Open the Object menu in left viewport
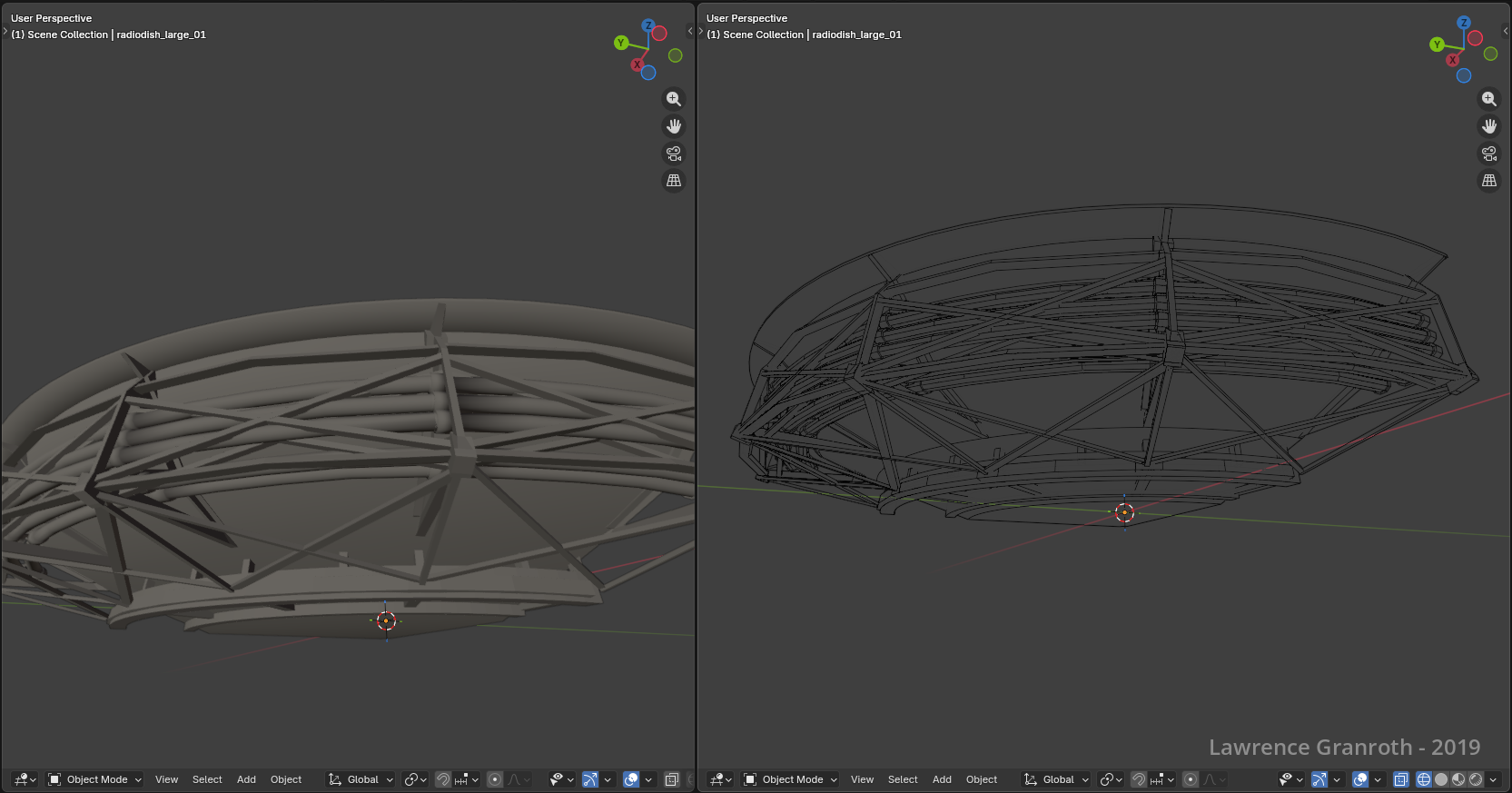 [286, 779]
